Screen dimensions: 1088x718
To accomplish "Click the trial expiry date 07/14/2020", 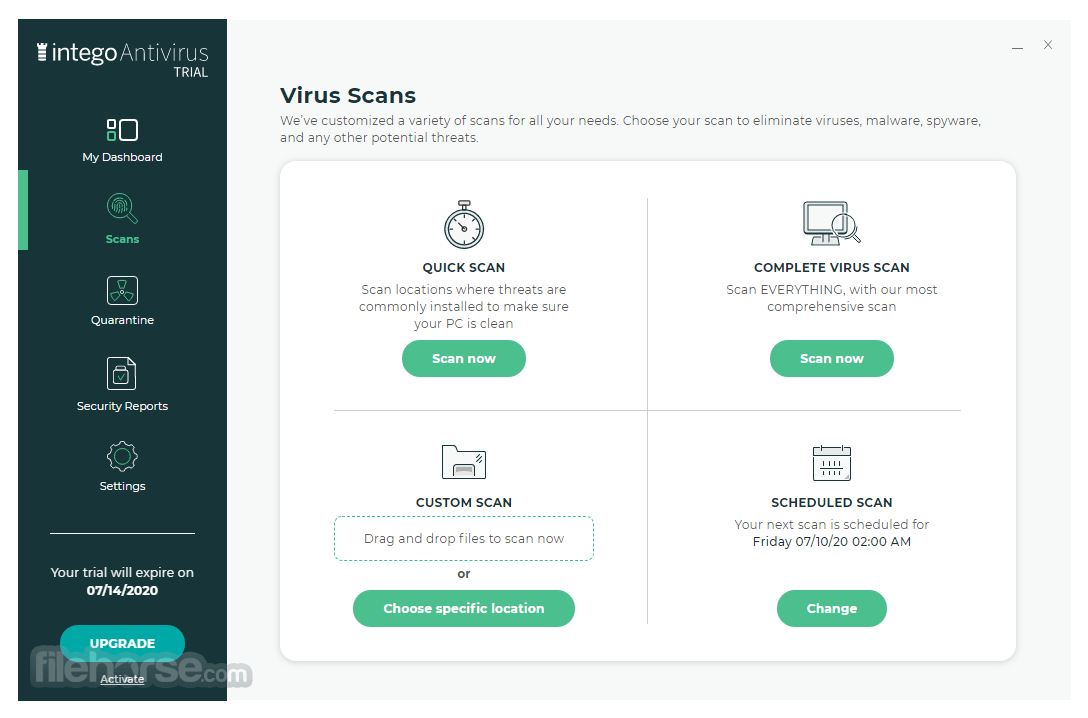I will (x=122, y=590).
